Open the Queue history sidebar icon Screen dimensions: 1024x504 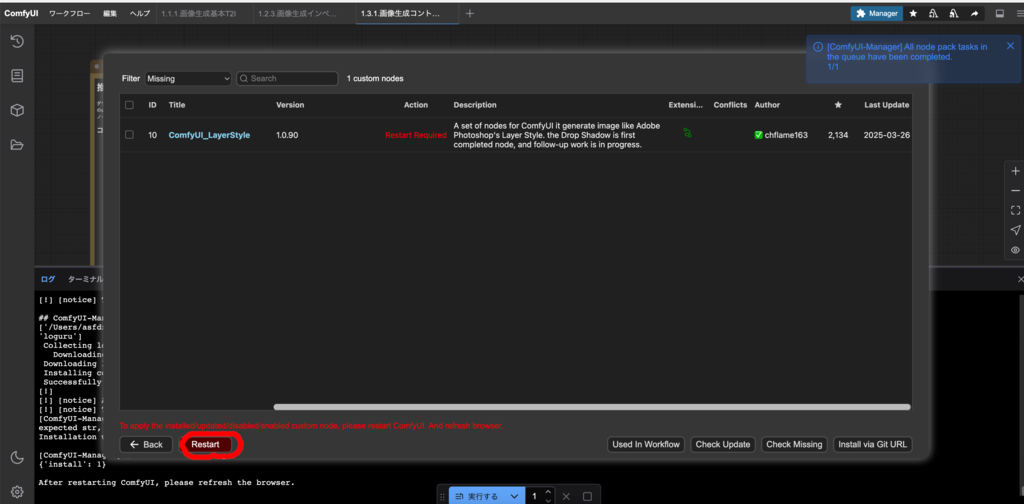[x=17, y=42]
